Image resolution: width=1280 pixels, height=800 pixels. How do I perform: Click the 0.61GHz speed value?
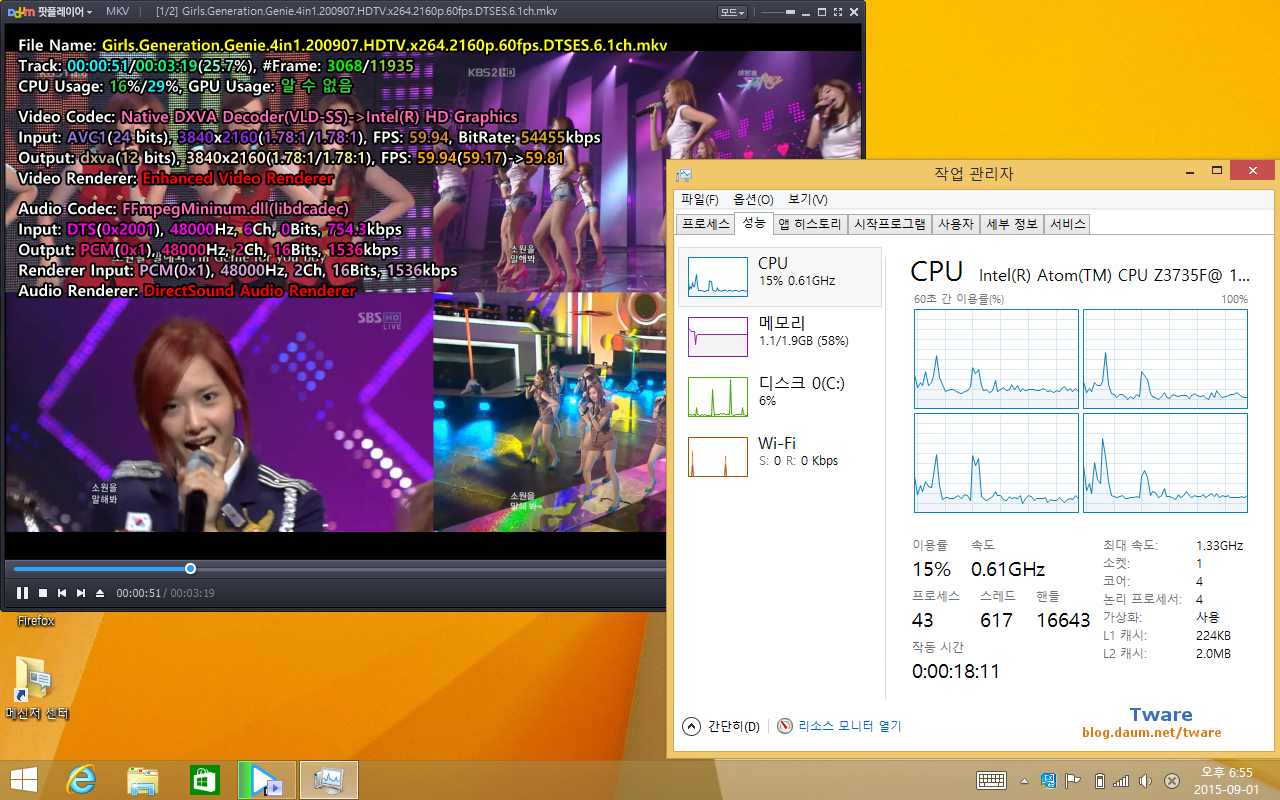(1008, 569)
